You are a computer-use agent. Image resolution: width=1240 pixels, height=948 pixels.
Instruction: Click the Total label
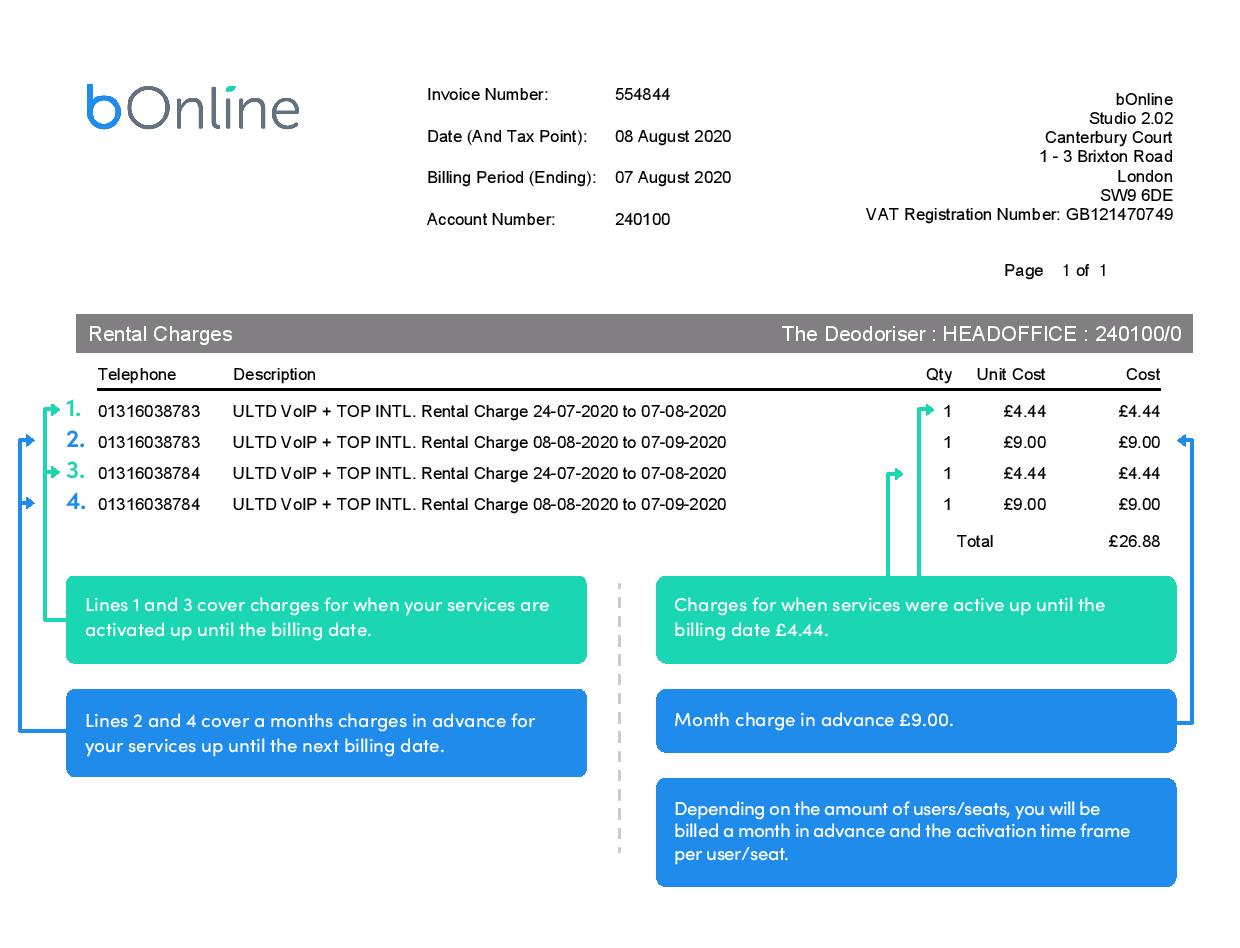[975, 542]
